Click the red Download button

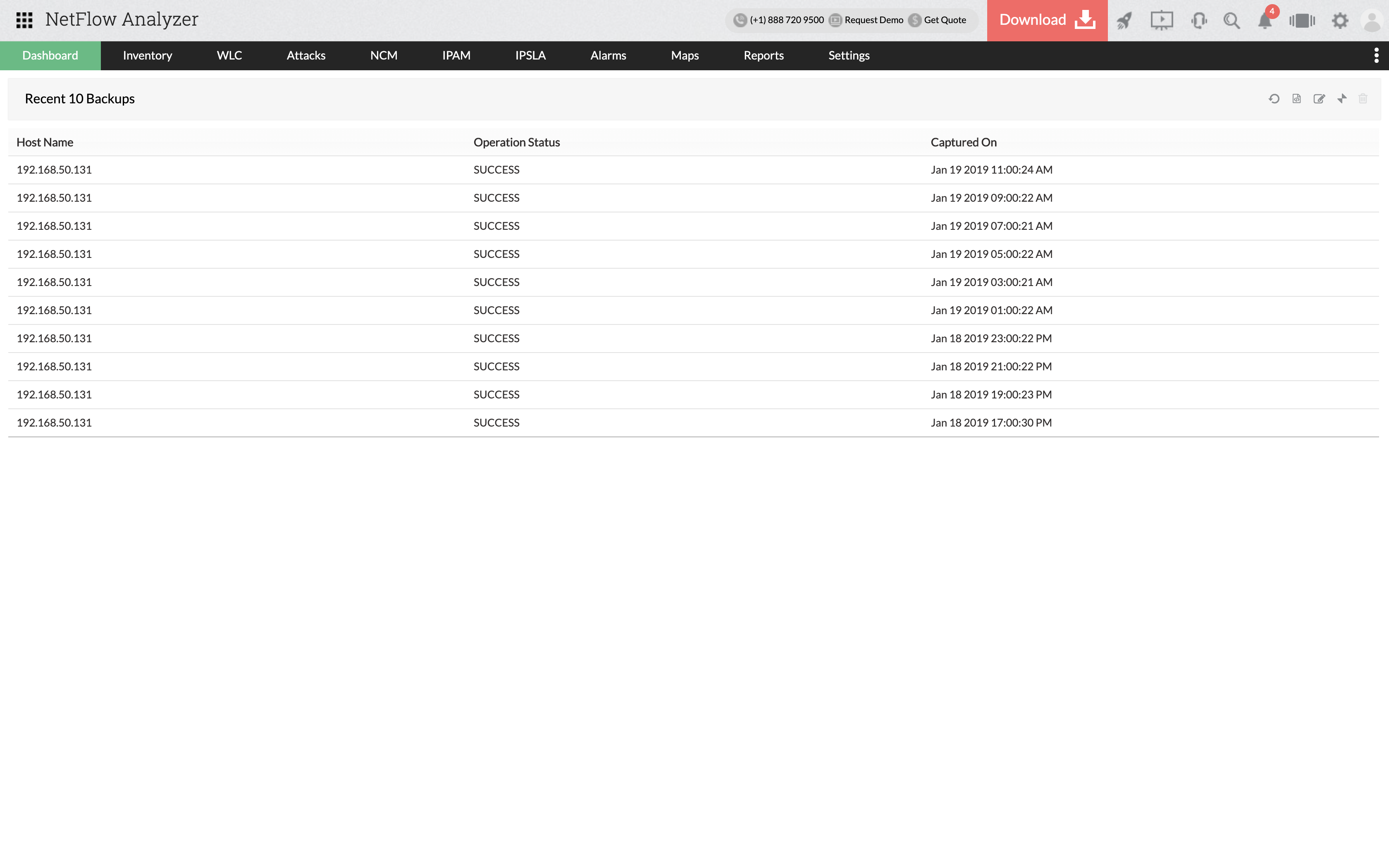(1047, 20)
